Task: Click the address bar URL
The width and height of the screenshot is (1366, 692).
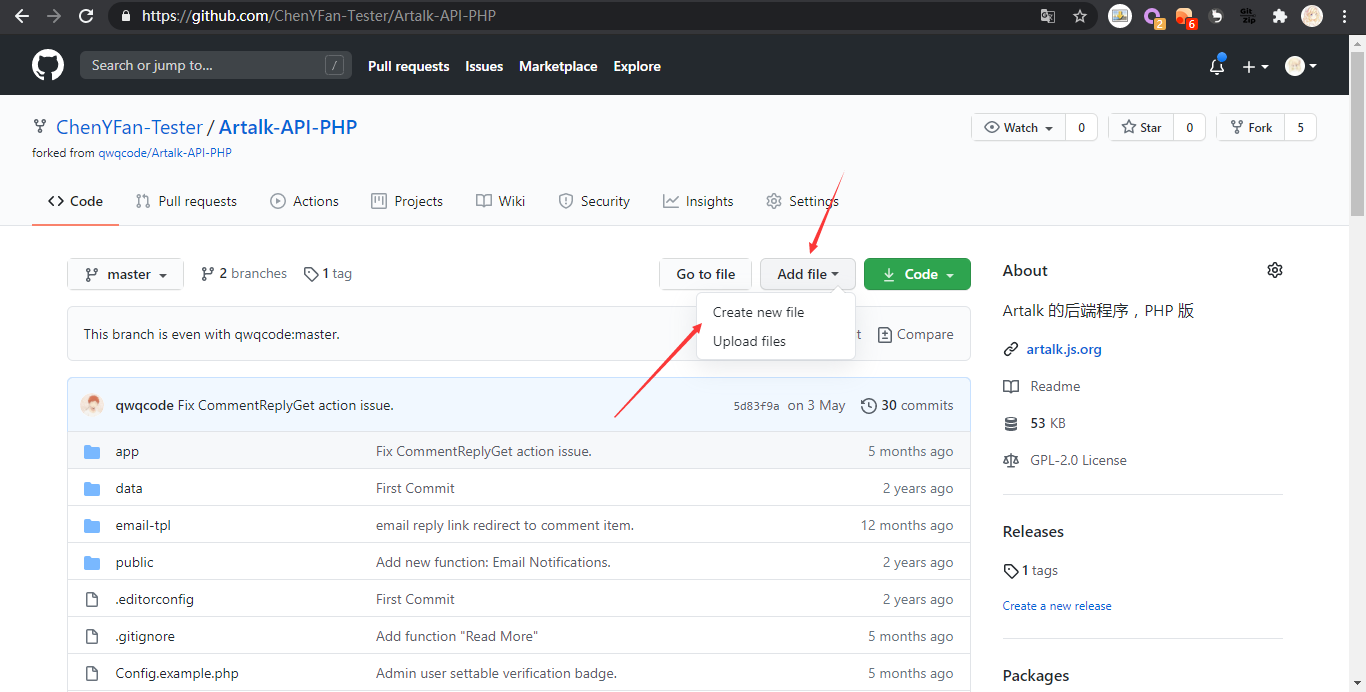Action: [x=318, y=16]
